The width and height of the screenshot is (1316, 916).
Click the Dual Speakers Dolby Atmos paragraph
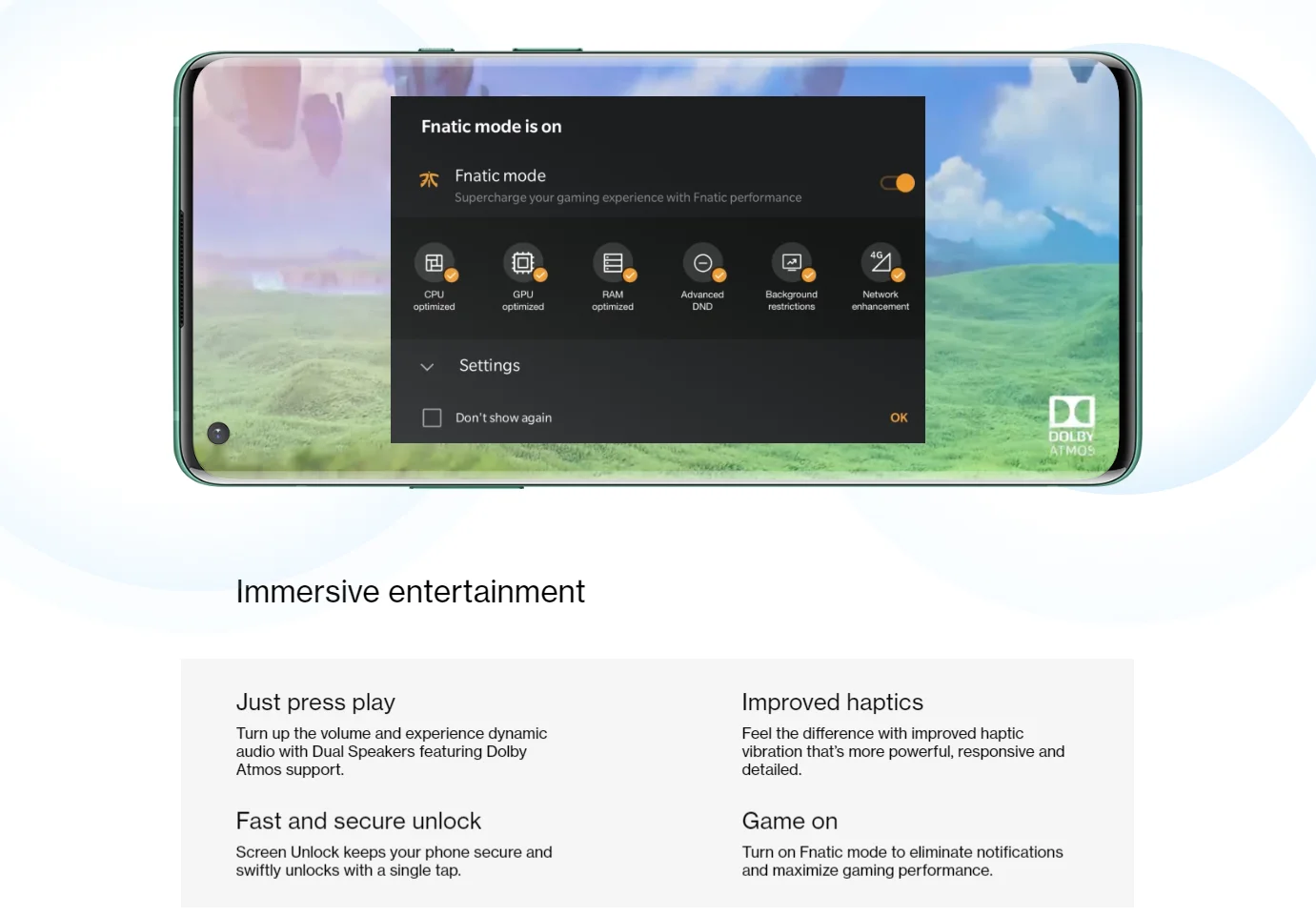(x=392, y=751)
